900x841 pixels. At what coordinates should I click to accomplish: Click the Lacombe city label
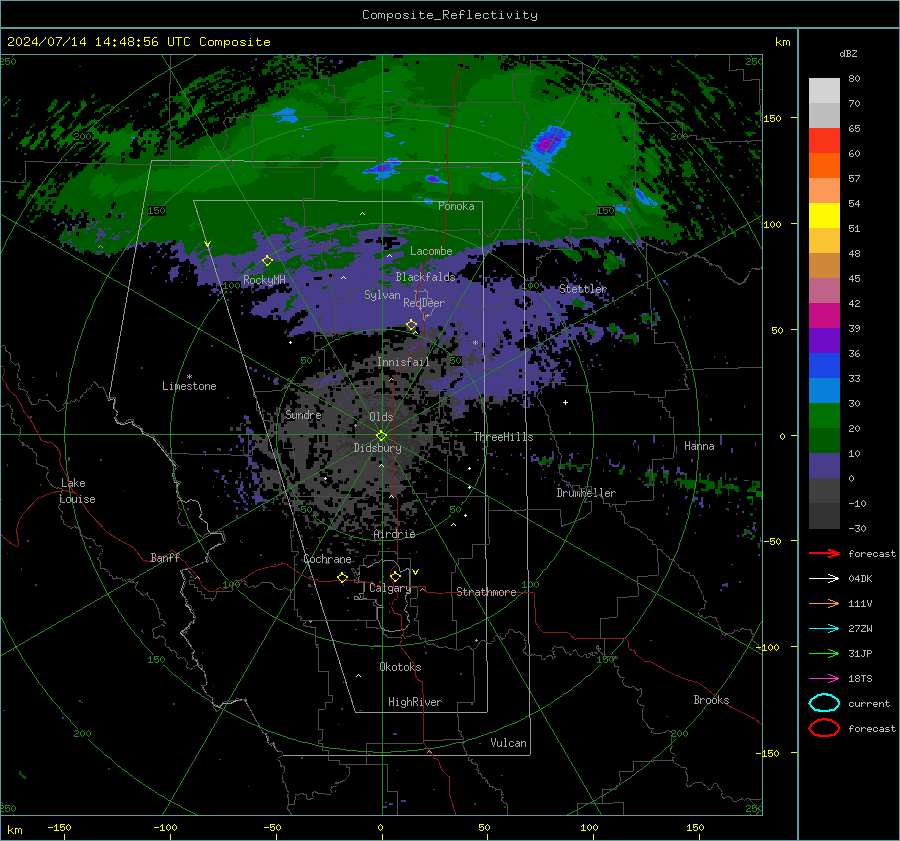click(431, 251)
